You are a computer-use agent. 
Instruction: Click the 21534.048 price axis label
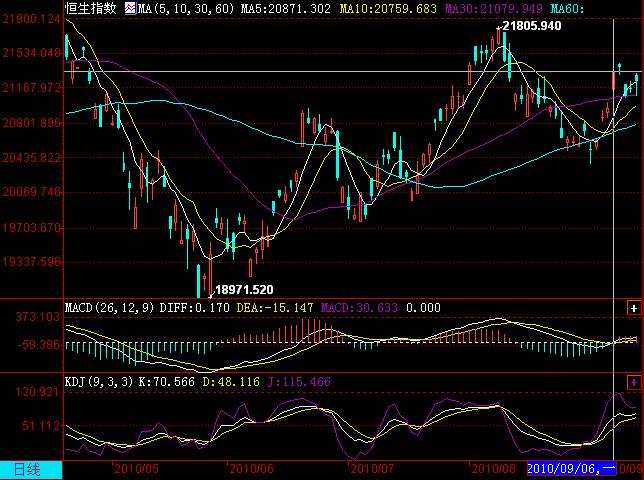tap(31, 53)
